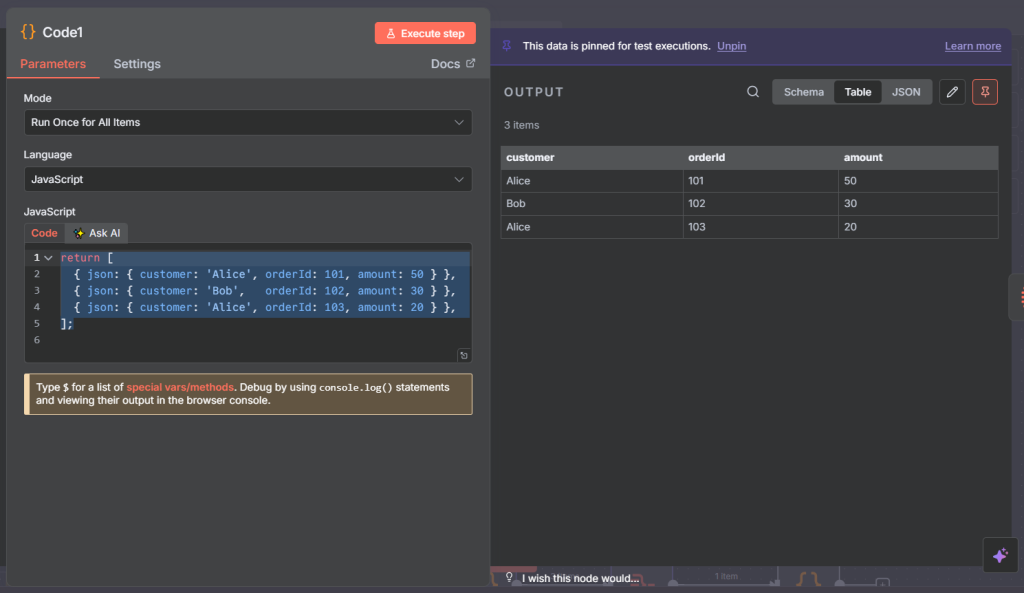
Task: Click the lightbulb icon beside 'I wish this node would'
Action: (509, 577)
